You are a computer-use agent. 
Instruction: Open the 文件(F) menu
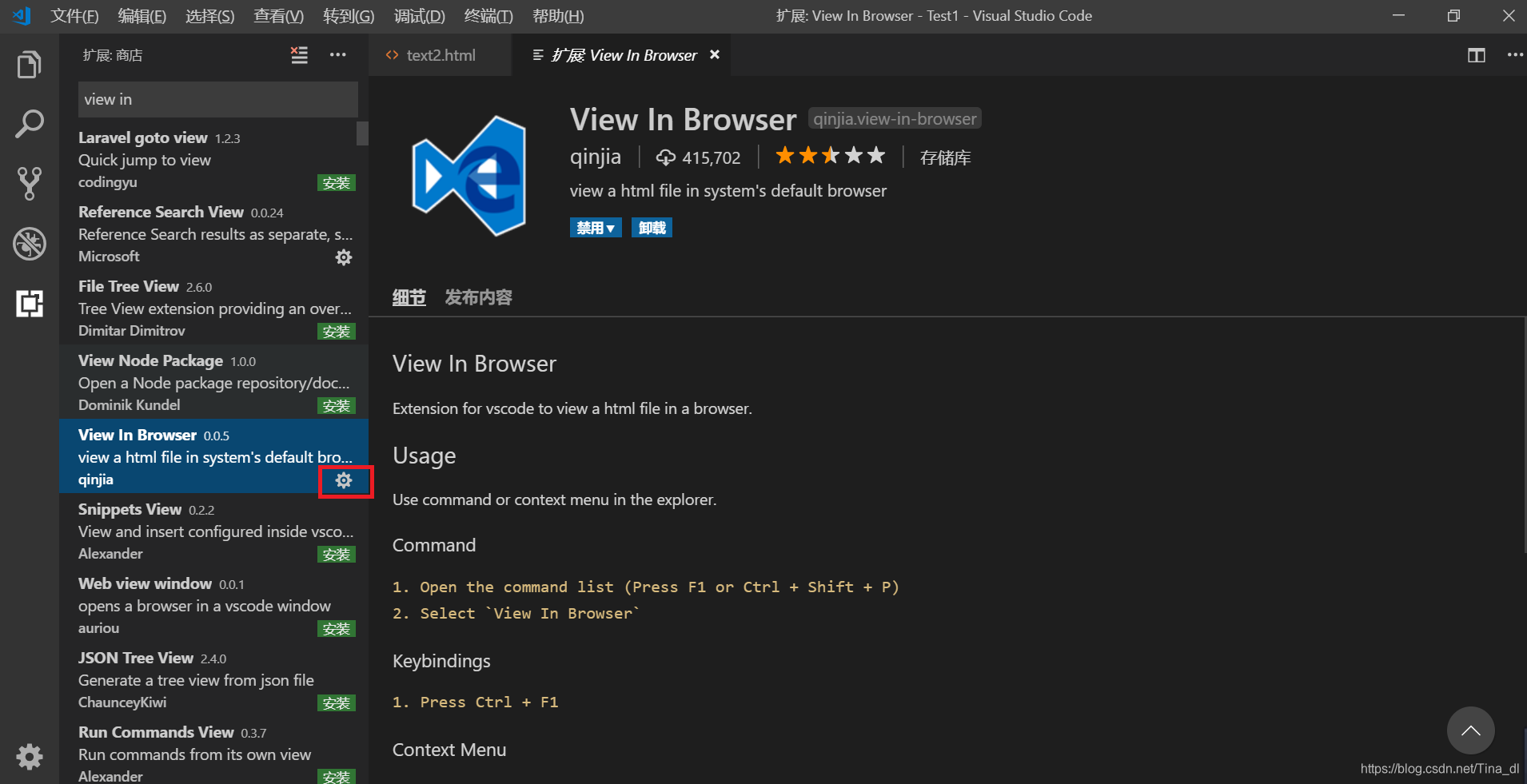click(74, 16)
